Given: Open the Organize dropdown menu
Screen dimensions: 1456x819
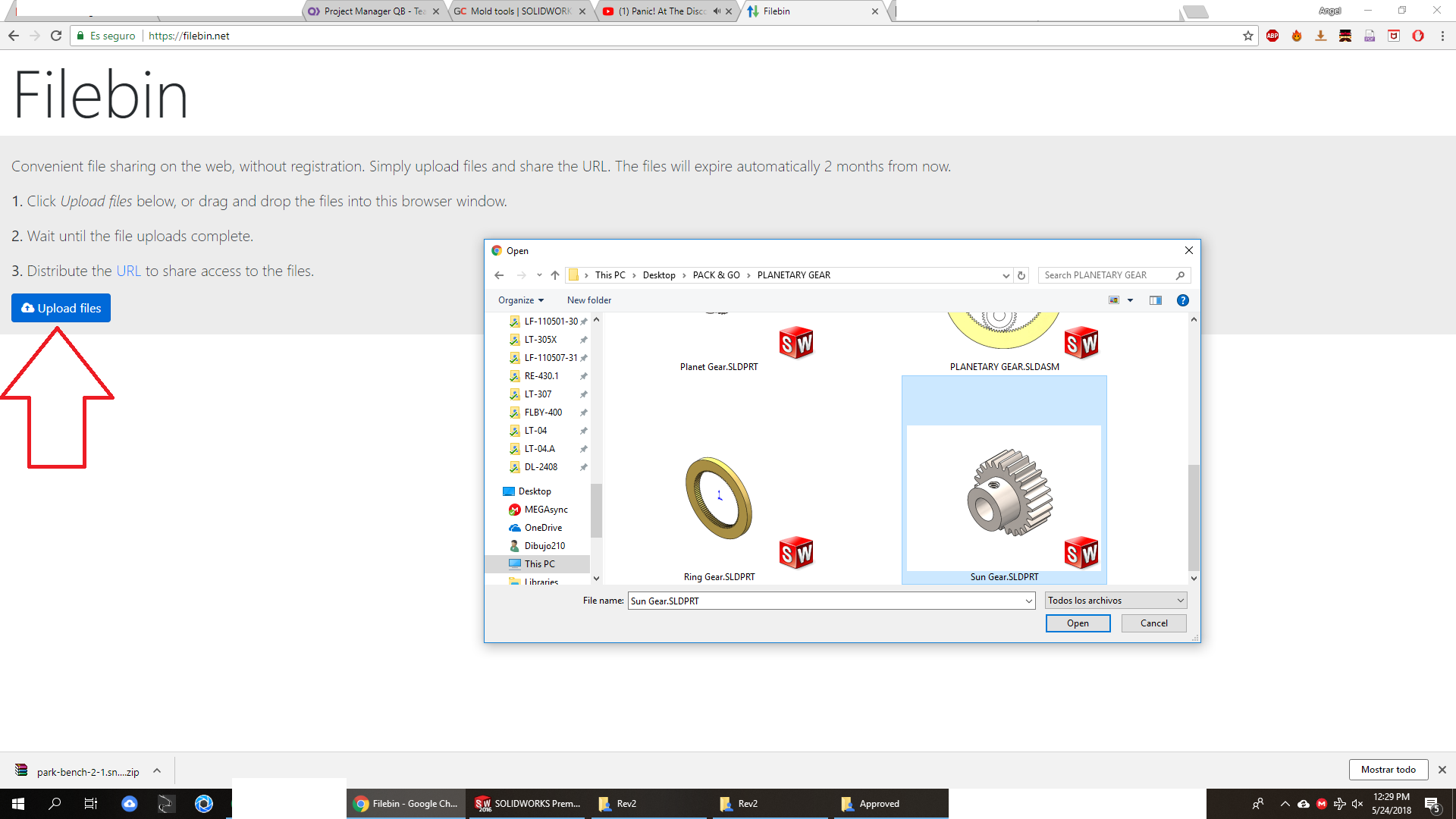Looking at the screenshot, I should tap(520, 300).
